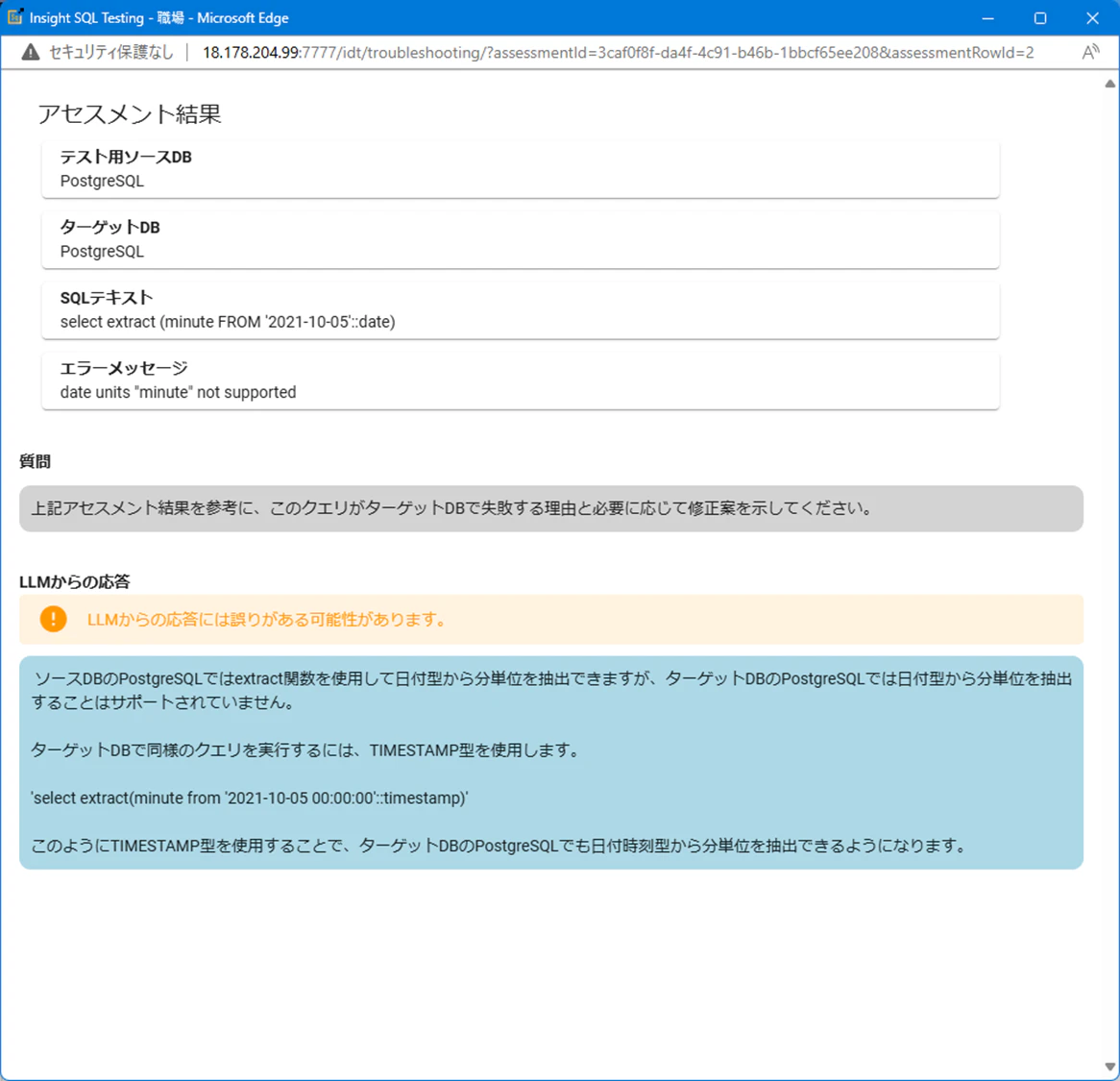Click the LLM応答には誤りがある warning text
This screenshot has height=1081, width=1120.
tap(266, 620)
